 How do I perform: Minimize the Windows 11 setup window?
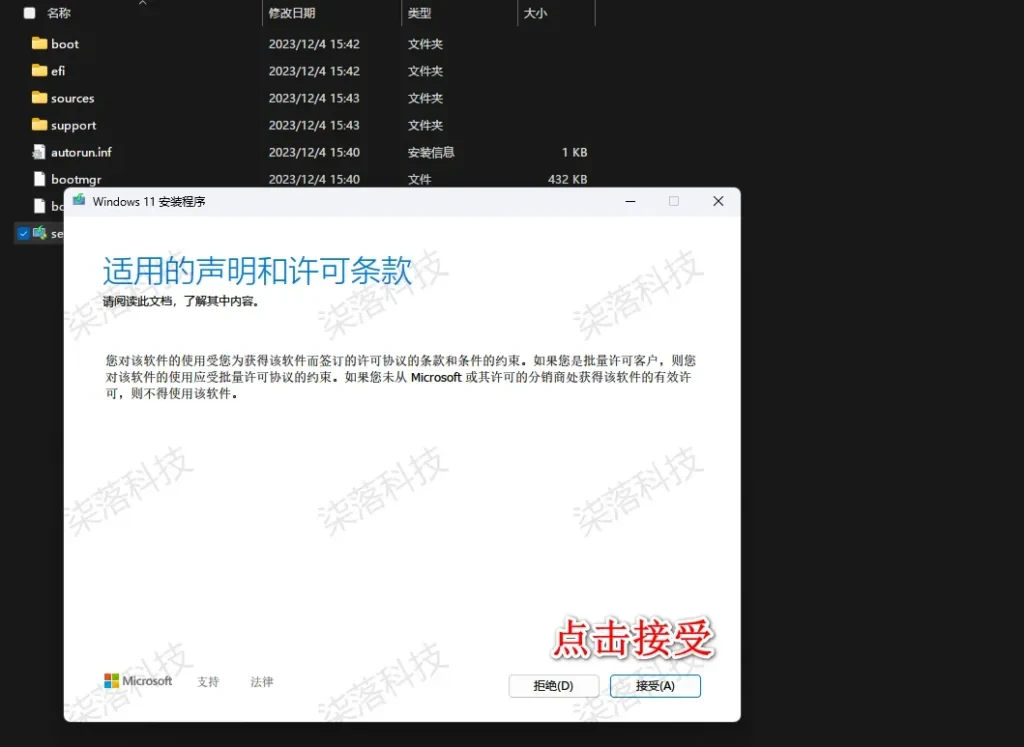click(630, 201)
